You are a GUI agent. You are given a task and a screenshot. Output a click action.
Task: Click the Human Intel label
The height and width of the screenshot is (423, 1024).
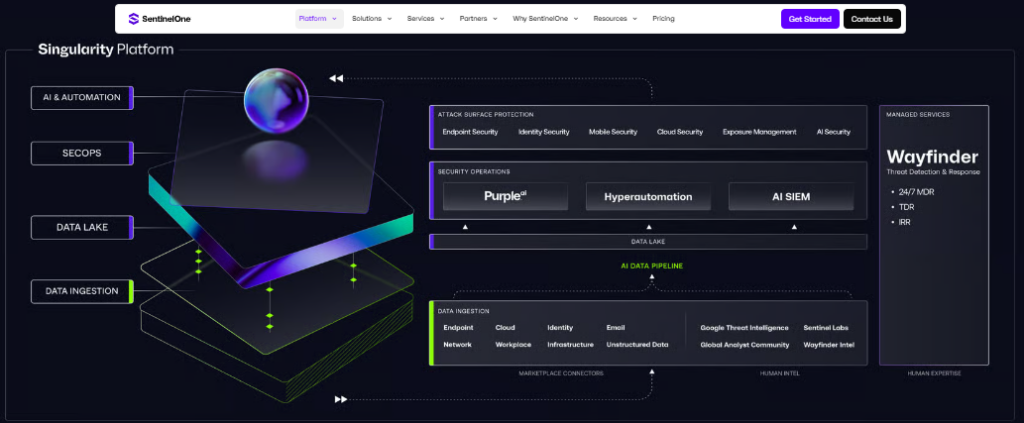pyautogui.click(x=780, y=373)
